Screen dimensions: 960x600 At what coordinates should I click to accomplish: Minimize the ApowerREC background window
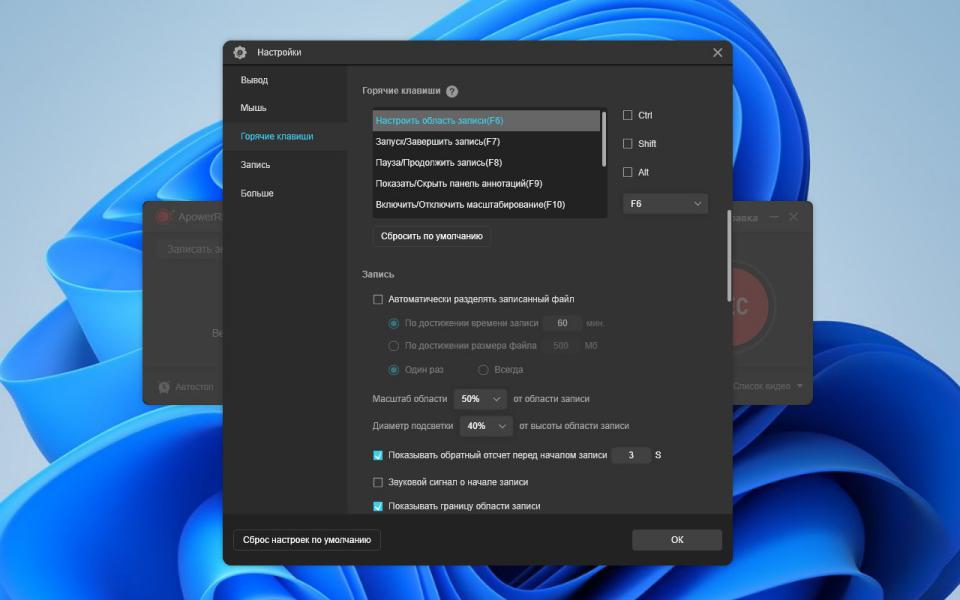tap(774, 217)
